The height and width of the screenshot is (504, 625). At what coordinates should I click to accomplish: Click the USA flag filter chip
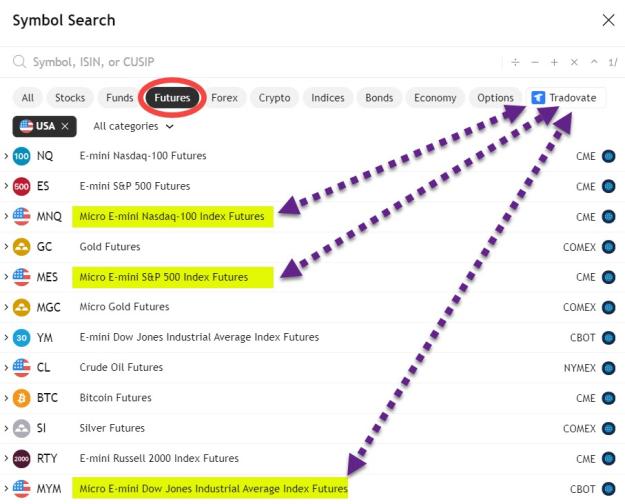click(x=44, y=126)
